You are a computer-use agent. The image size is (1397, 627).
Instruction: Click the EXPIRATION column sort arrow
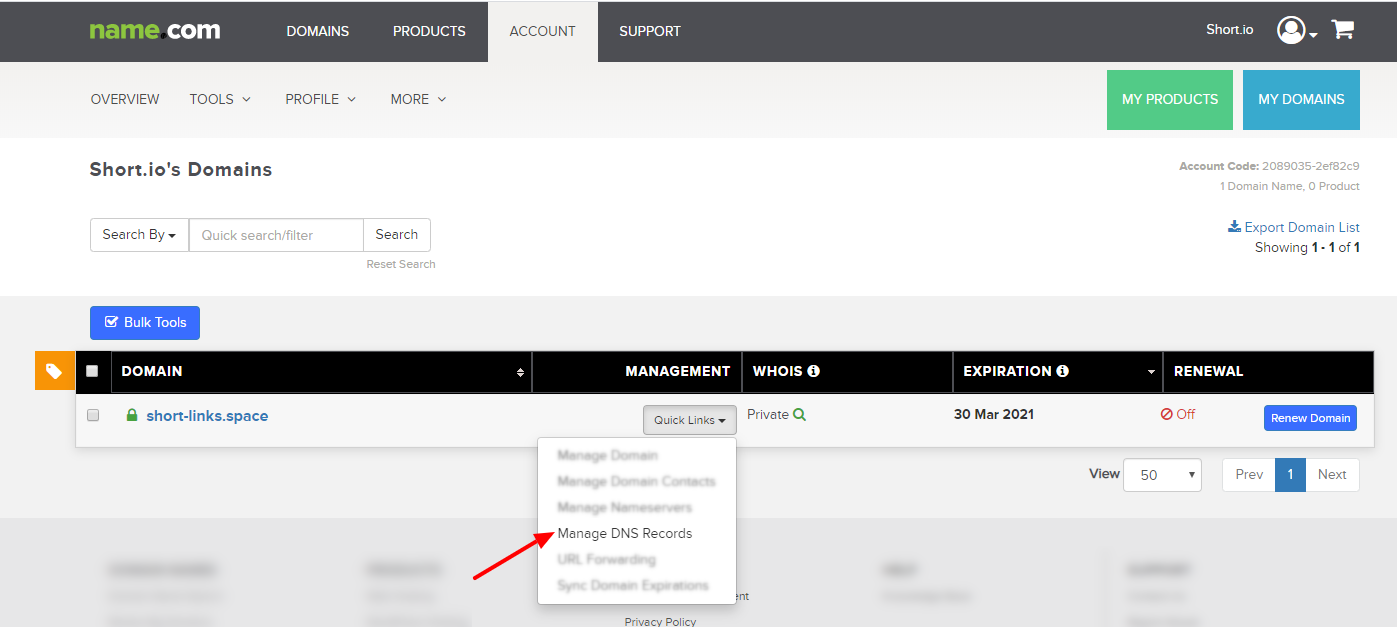[1151, 372]
